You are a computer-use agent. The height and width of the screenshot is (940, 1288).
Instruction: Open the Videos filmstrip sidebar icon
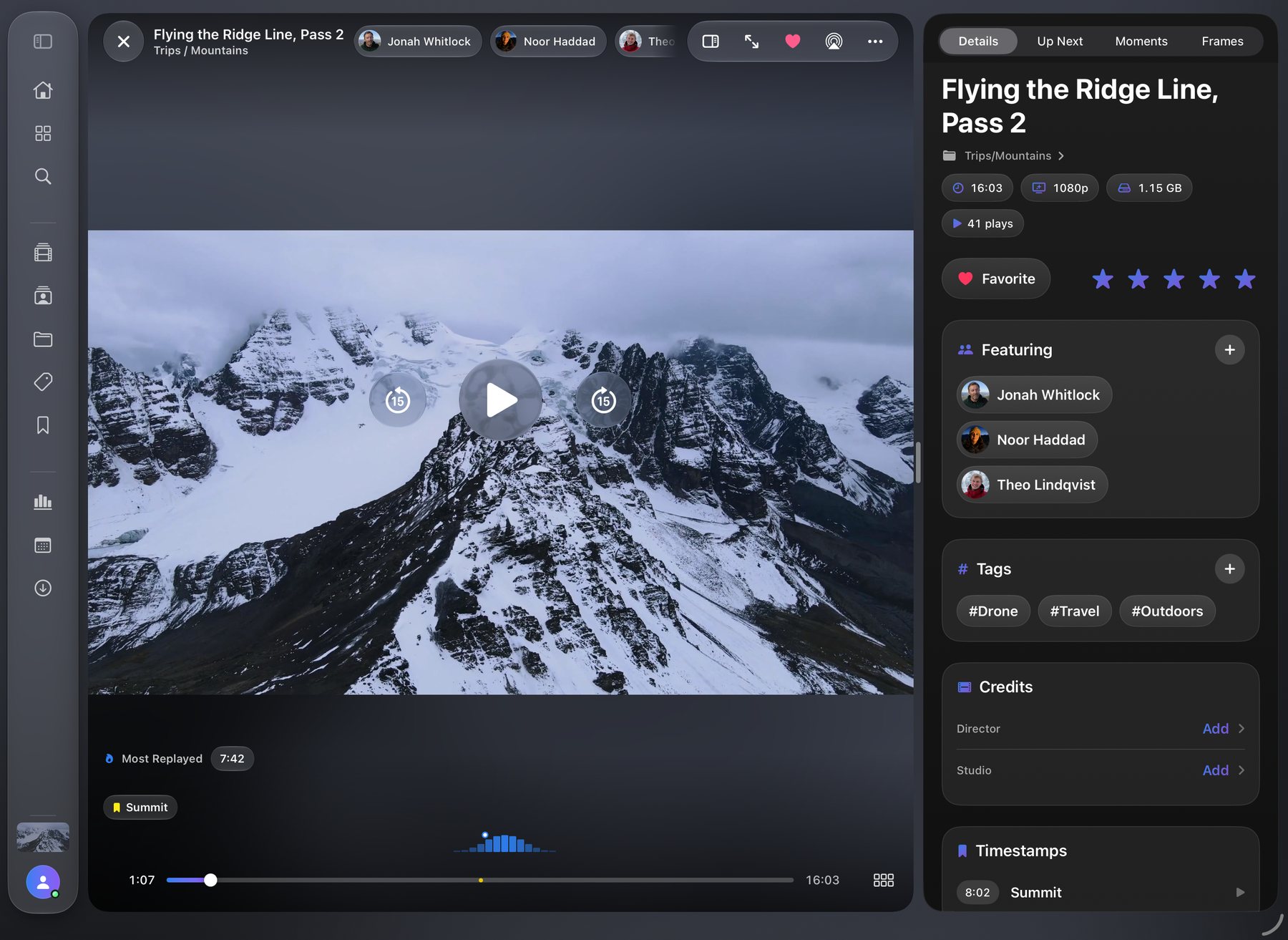(x=43, y=253)
